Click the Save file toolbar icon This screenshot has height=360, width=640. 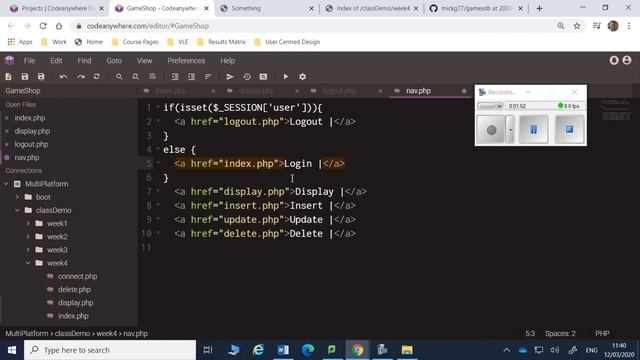point(24,77)
